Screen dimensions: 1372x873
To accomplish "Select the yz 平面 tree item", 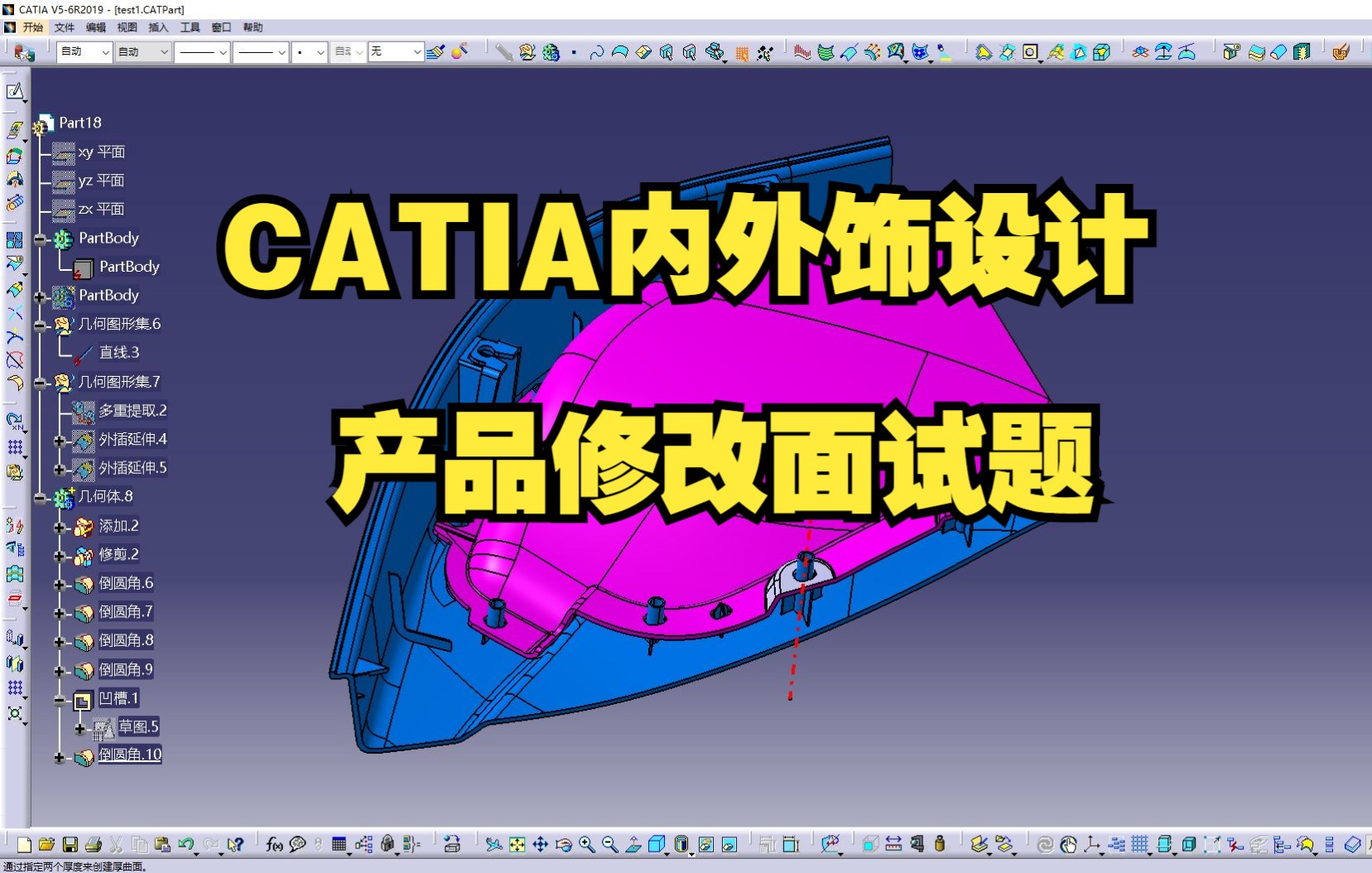I will click(x=101, y=181).
